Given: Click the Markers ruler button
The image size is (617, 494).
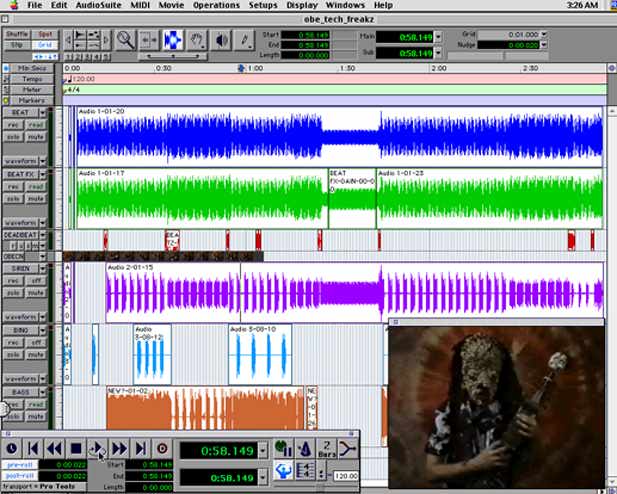Looking at the screenshot, I should pos(31,100).
